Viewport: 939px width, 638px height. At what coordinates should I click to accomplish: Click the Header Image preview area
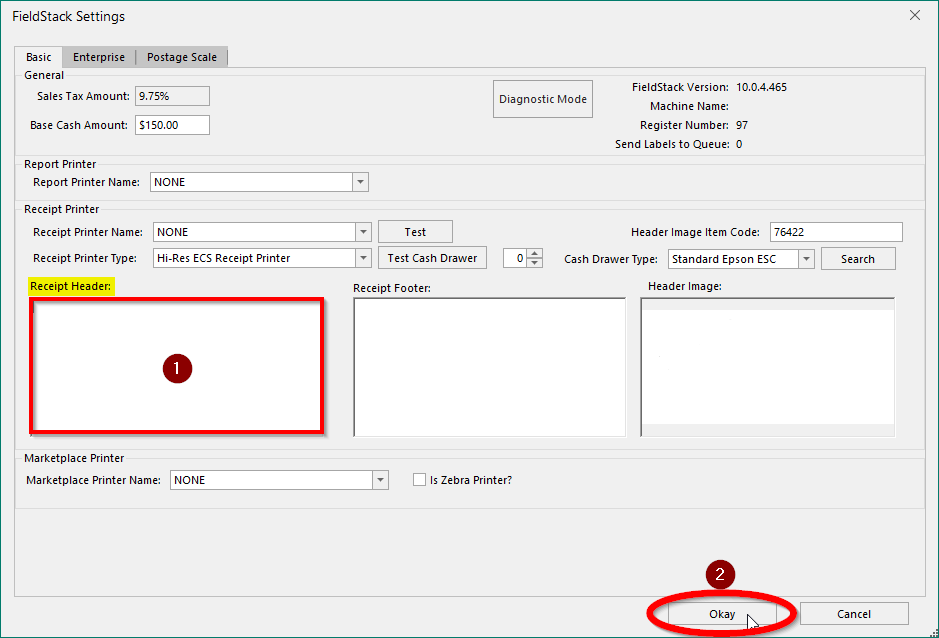pyautogui.click(x=768, y=367)
